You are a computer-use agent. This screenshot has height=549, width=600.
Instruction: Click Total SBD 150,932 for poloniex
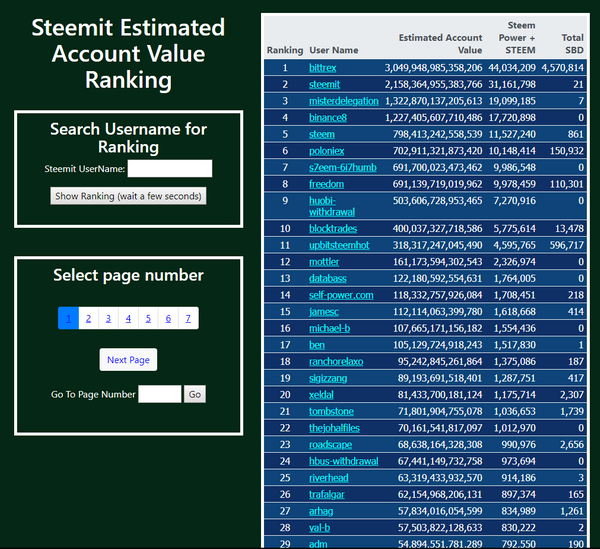coord(567,151)
